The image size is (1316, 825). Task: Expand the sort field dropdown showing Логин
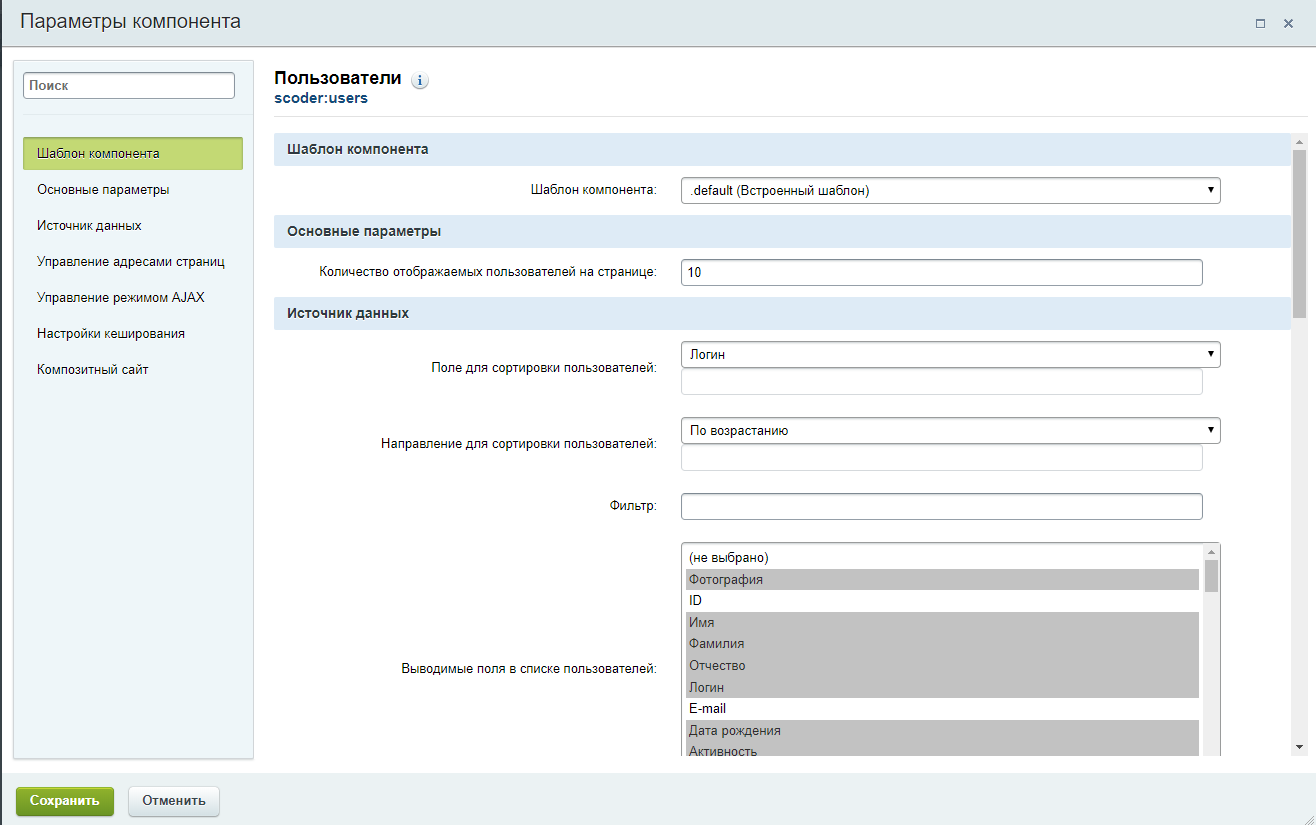point(949,354)
